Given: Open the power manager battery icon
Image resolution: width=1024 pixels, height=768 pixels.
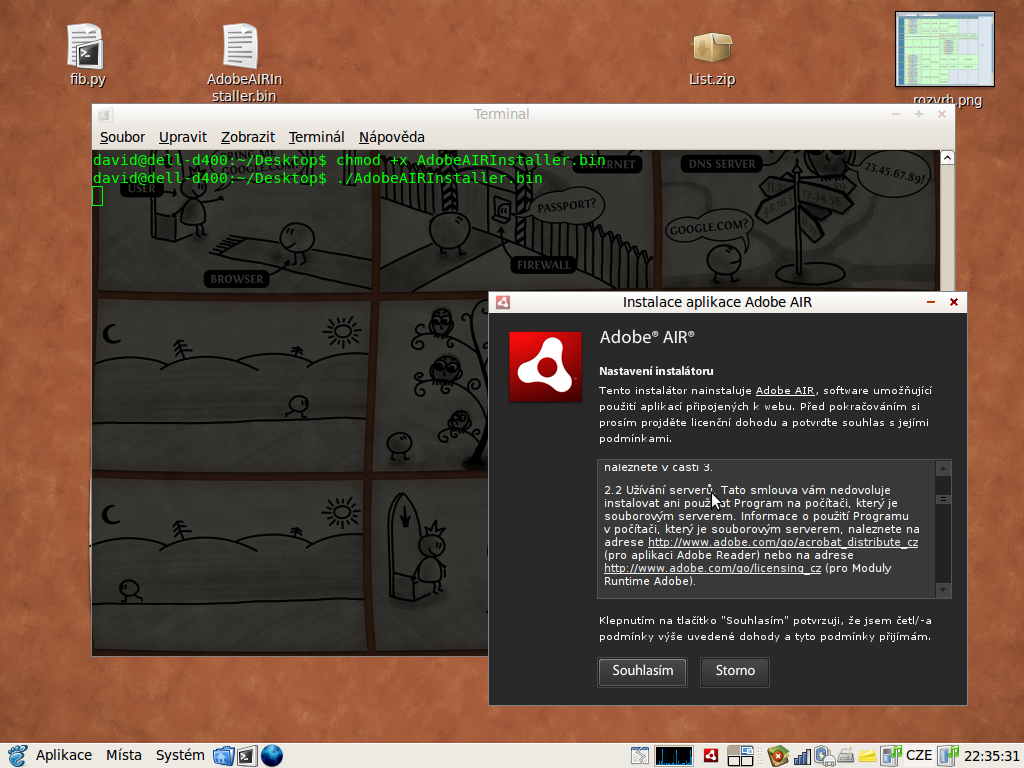Looking at the screenshot, I should tap(824, 756).
